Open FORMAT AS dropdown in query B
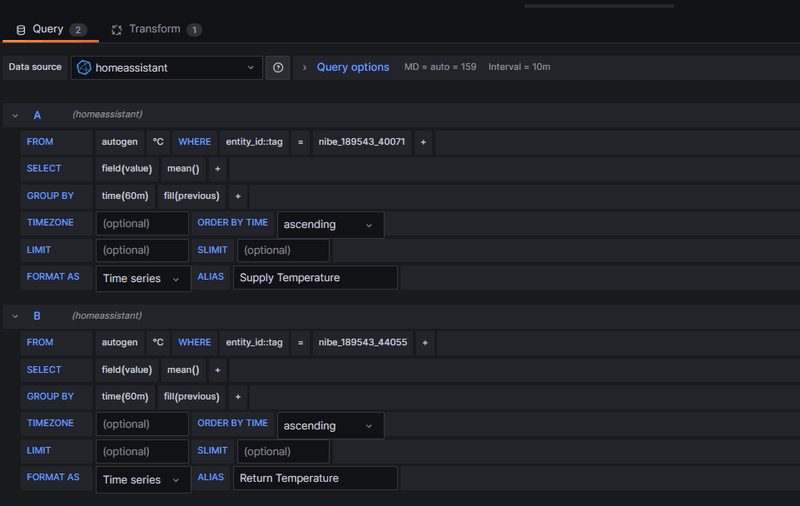Screen dimensions: 800x506 tap(143, 479)
